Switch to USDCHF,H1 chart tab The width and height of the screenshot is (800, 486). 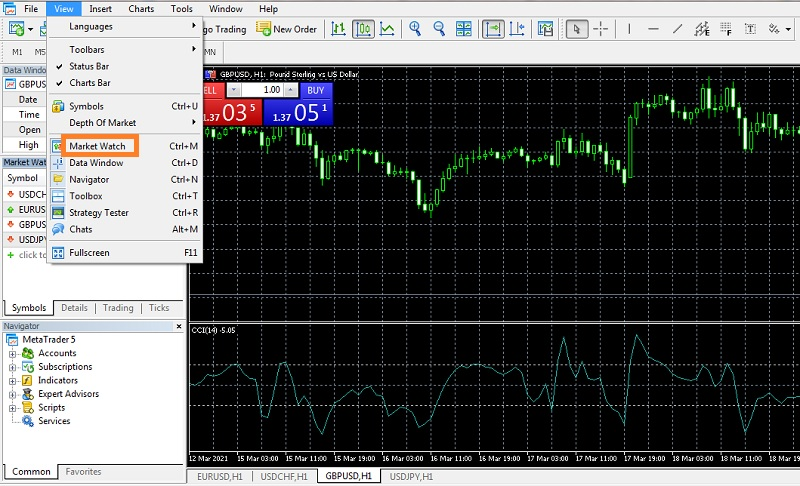click(x=284, y=477)
